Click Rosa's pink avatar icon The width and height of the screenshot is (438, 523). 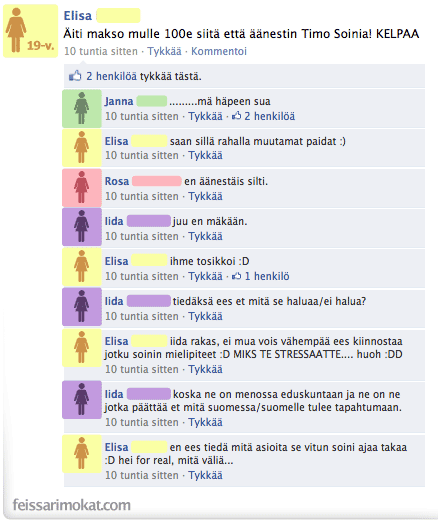82,188
